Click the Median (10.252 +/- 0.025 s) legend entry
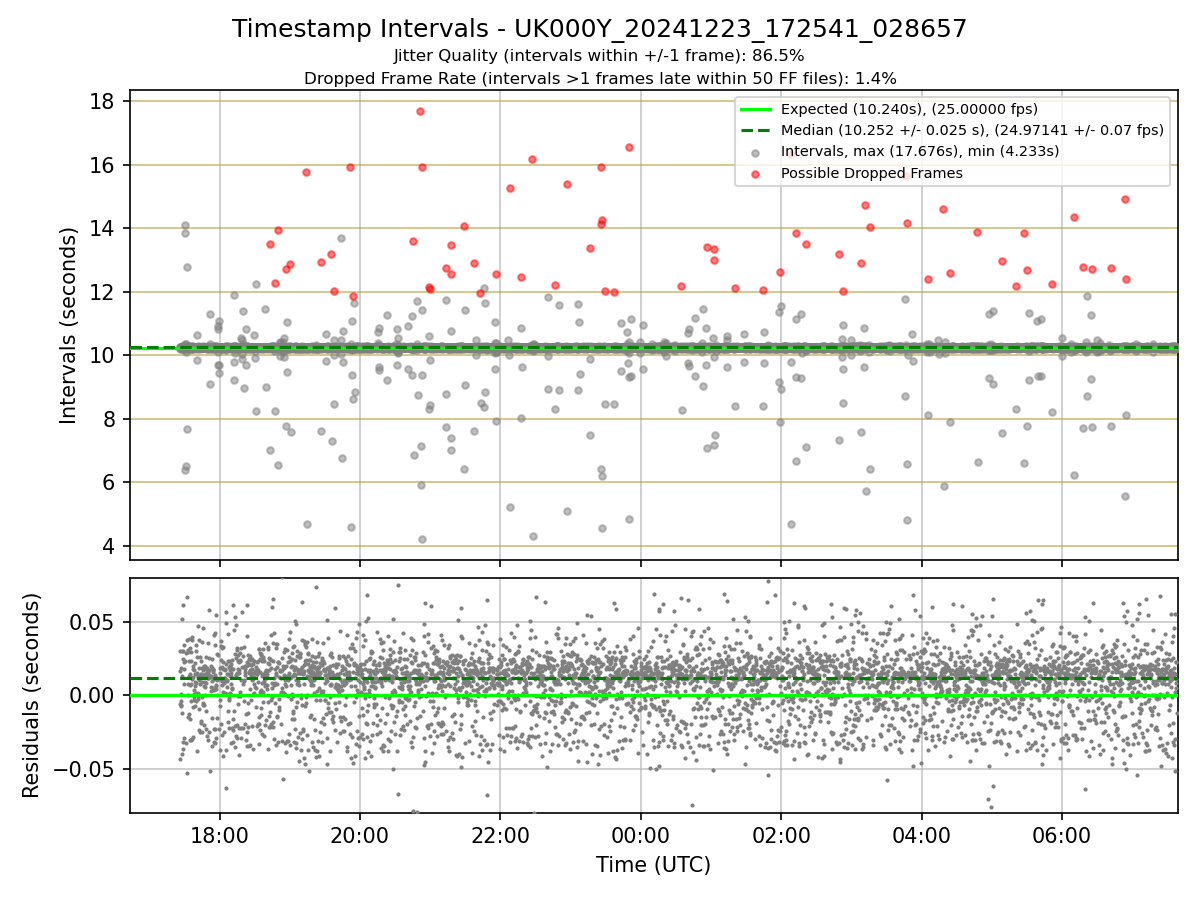The image size is (1200, 900). pos(972,130)
